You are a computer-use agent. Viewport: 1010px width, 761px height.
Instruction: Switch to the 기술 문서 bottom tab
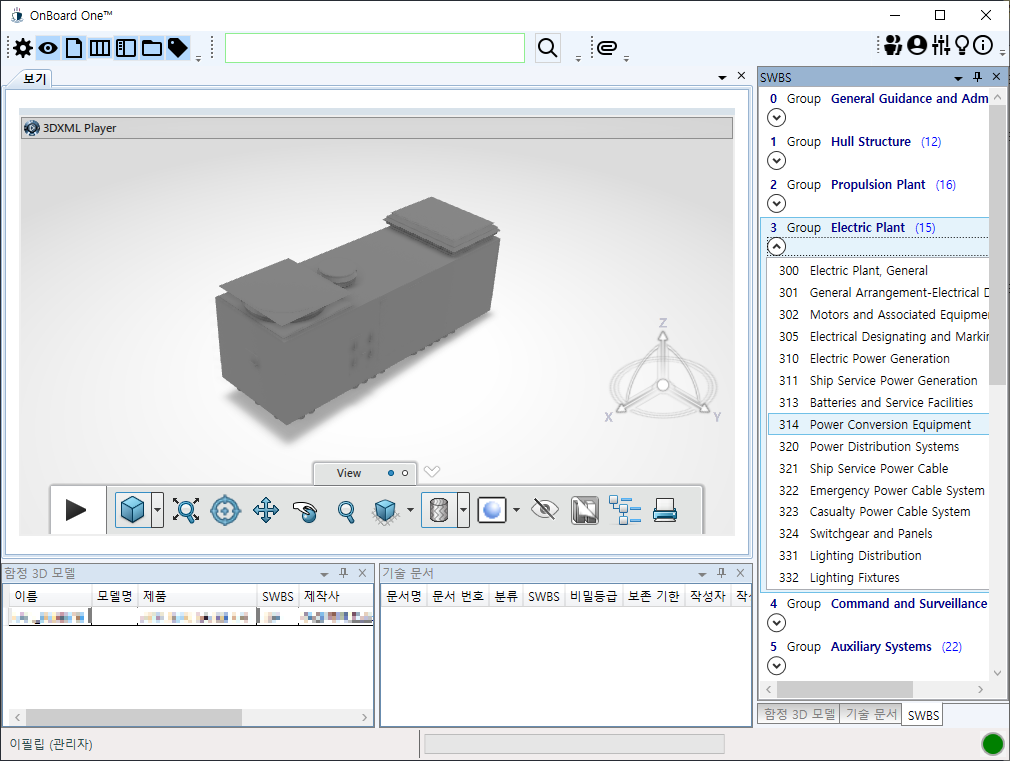click(871, 714)
